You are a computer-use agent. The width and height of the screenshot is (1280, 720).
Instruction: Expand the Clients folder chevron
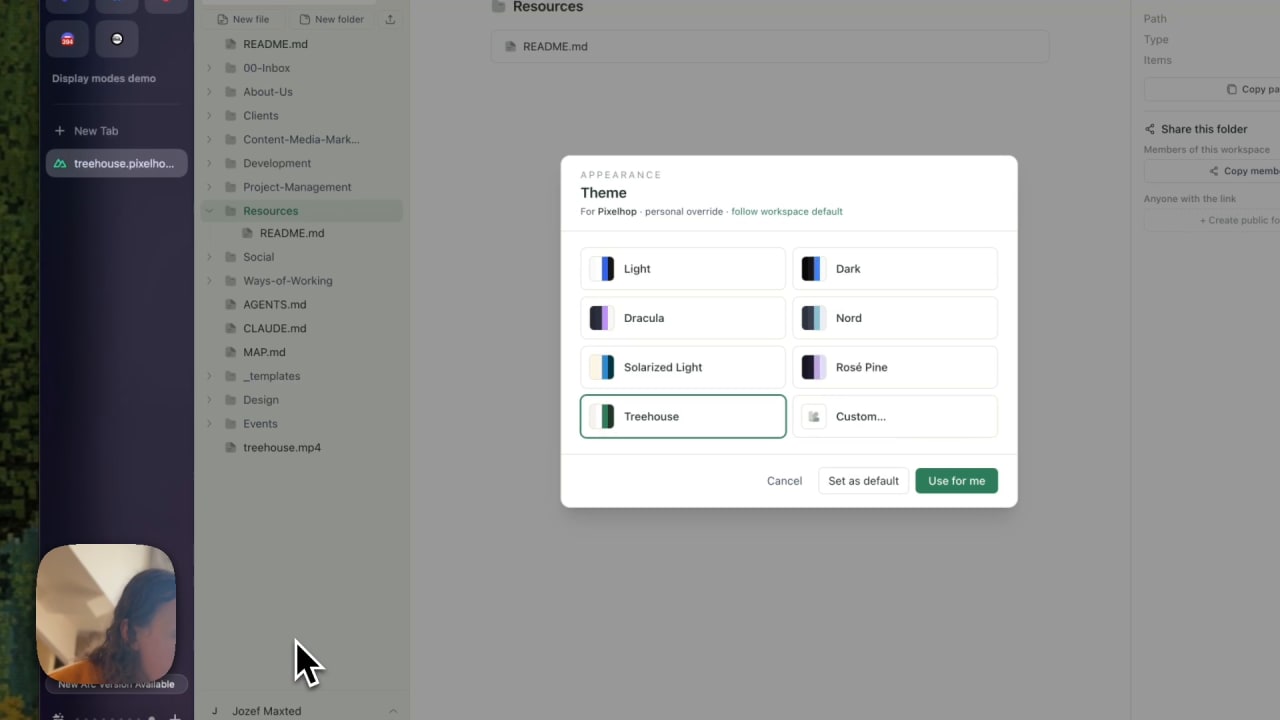[209, 116]
